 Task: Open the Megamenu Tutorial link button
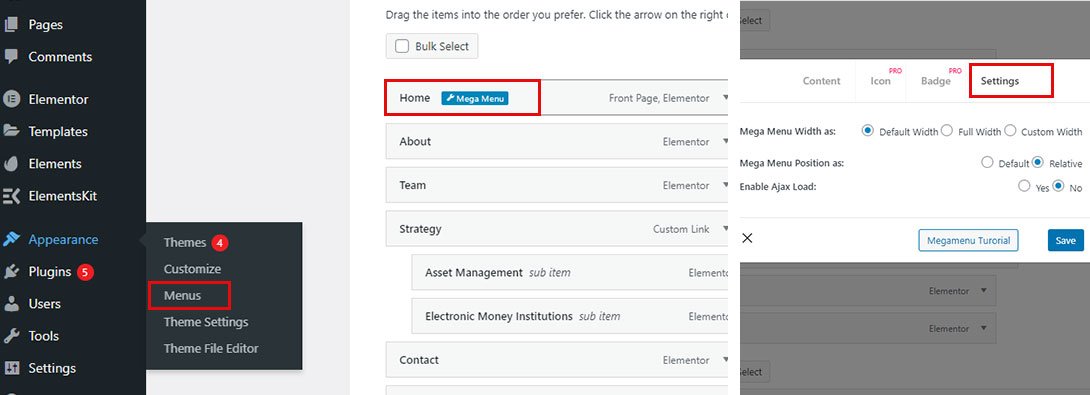tap(968, 241)
